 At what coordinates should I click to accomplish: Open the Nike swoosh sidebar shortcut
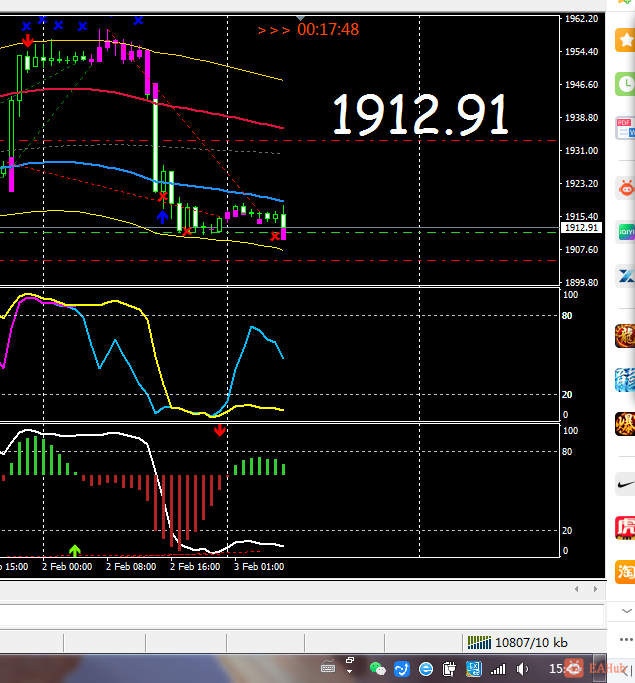click(x=625, y=484)
